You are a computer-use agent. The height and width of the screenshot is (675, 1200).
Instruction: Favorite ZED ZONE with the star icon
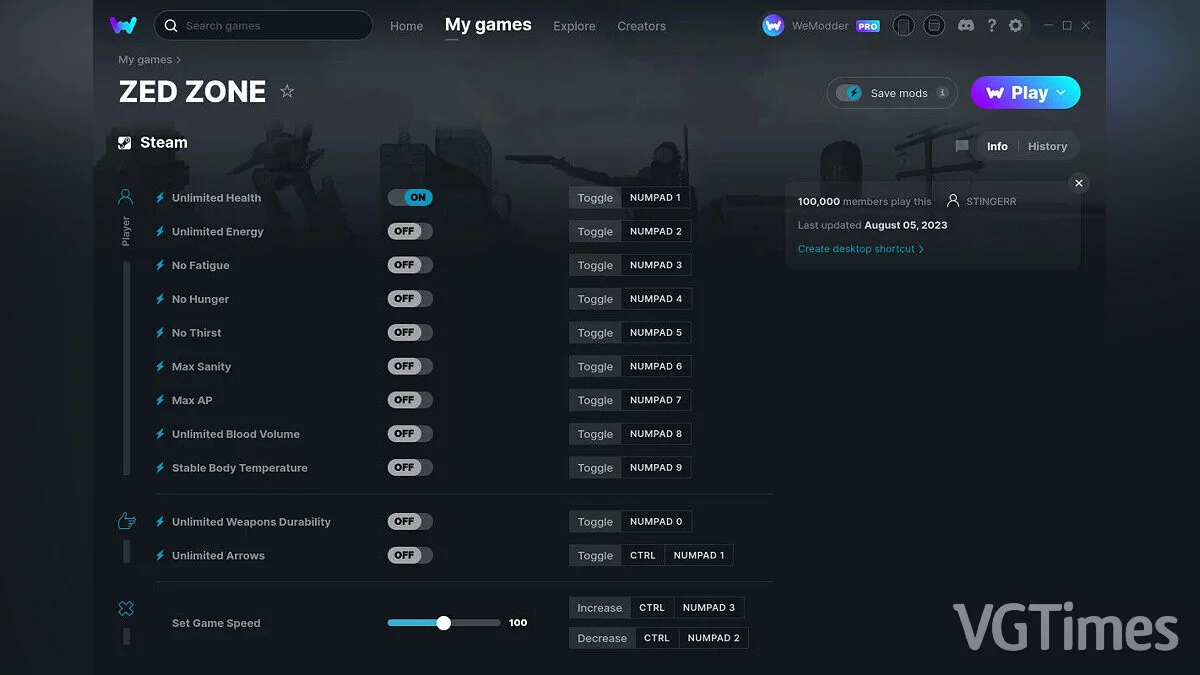point(287,92)
